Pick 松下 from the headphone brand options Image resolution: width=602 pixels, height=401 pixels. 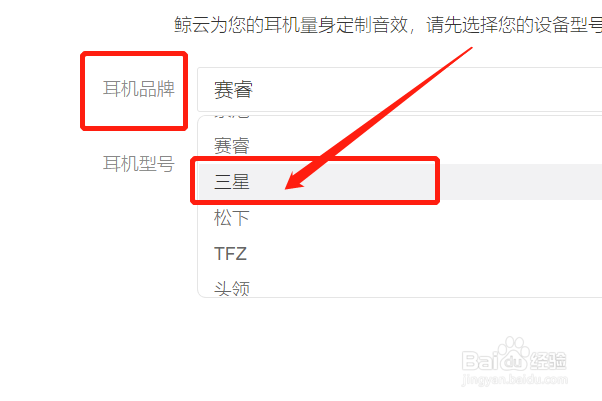232,218
